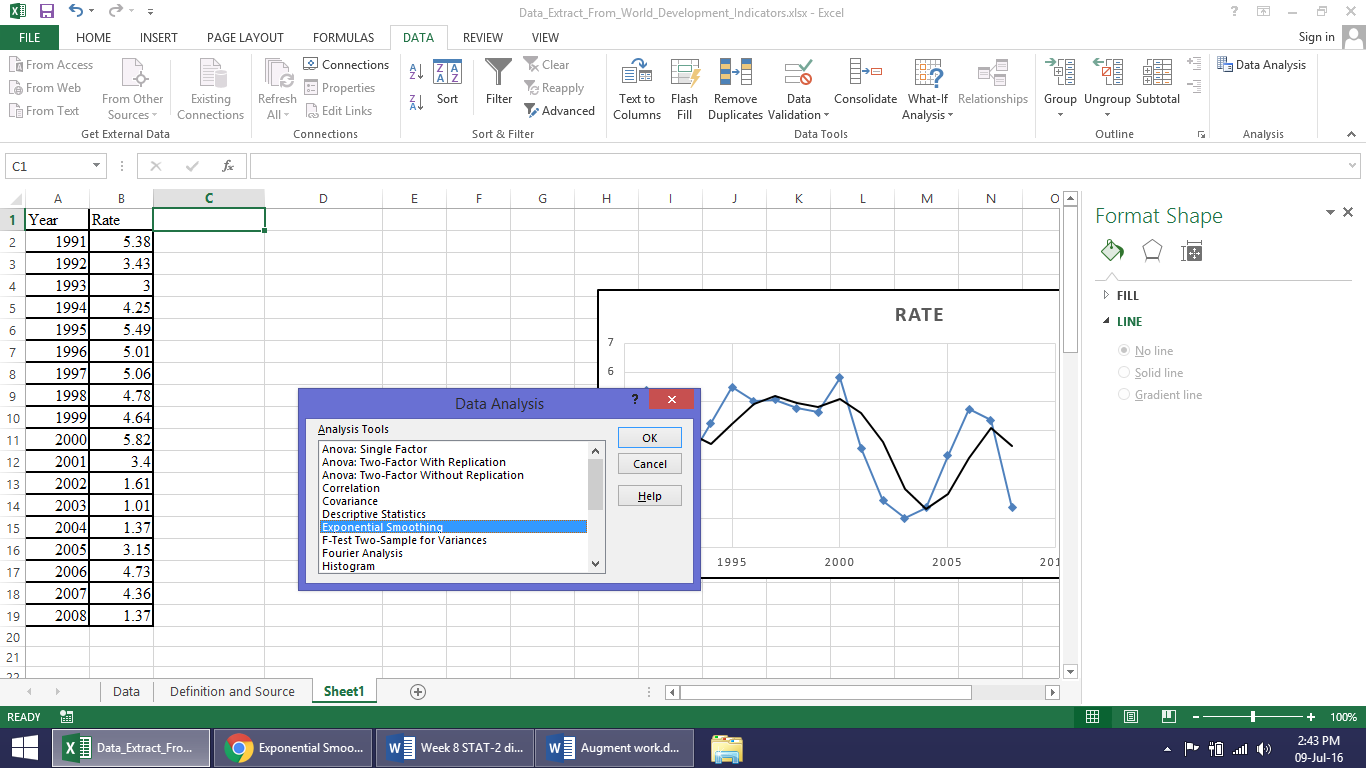Open the Data sheet tab

126,692
